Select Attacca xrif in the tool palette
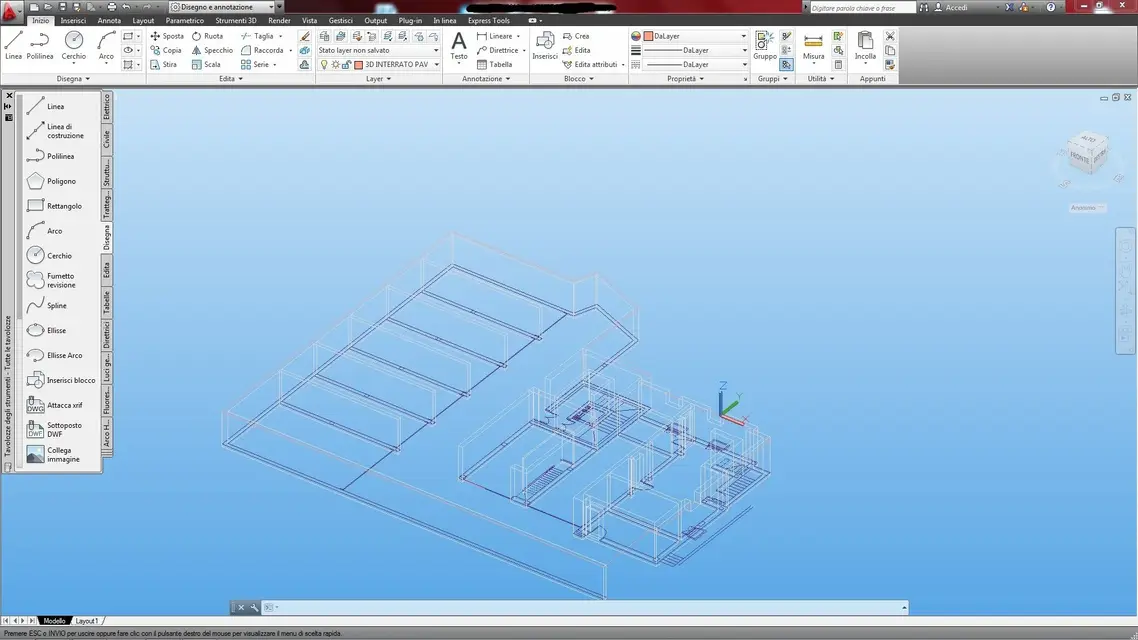The width and height of the screenshot is (1138, 640). pyautogui.click(x=54, y=405)
